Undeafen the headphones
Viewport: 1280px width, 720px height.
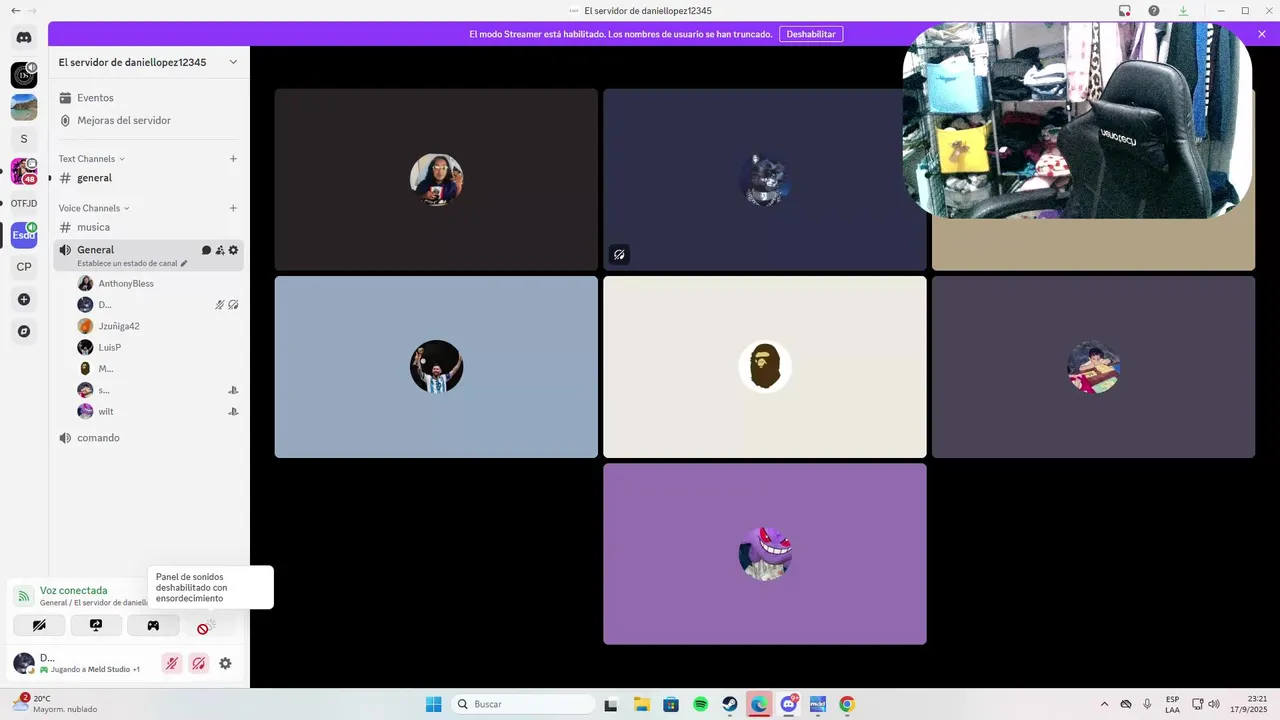click(198, 663)
